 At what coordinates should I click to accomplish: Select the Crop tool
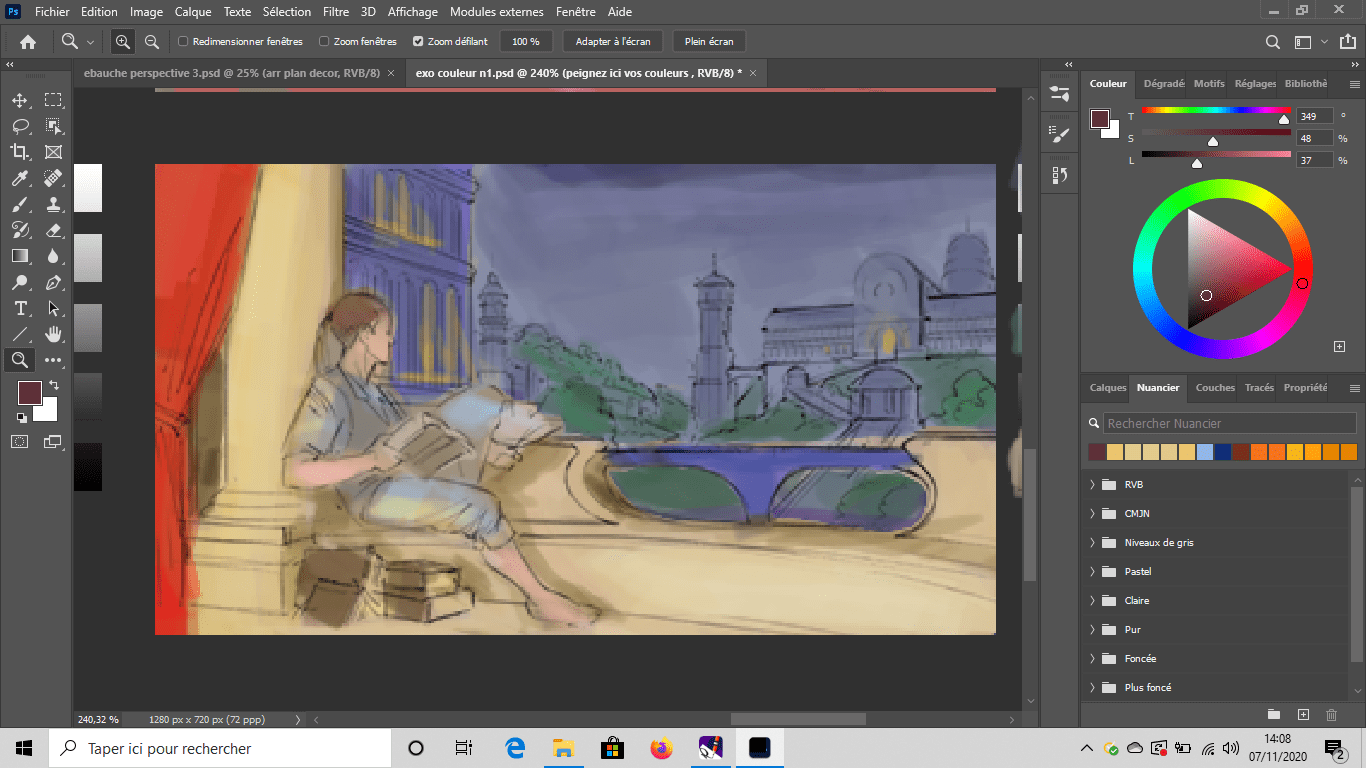click(20, 152)
